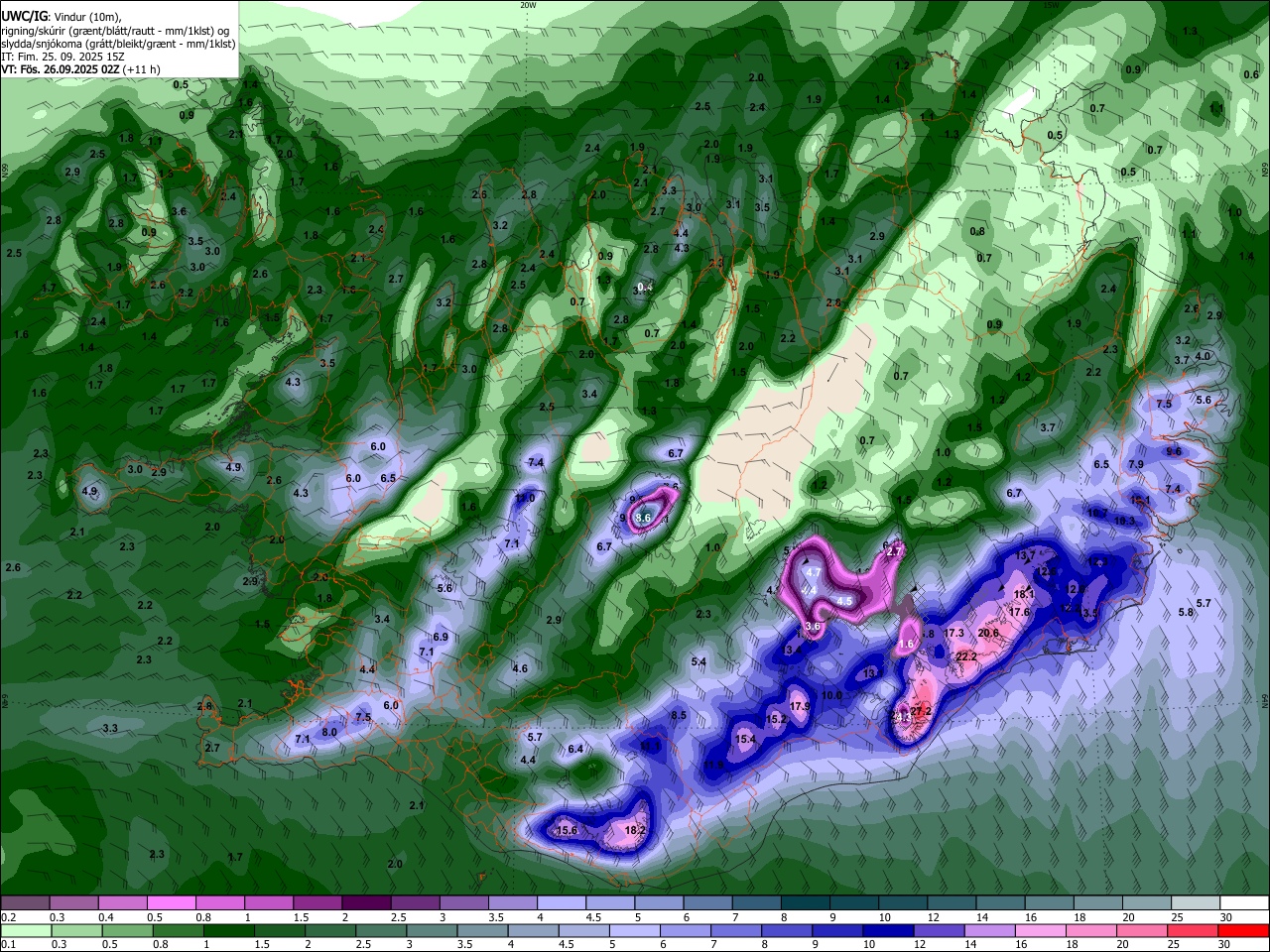1270x952 pixels.
Task: Click the 8.6 value inside pink contour
Action: tap(642, 518)
